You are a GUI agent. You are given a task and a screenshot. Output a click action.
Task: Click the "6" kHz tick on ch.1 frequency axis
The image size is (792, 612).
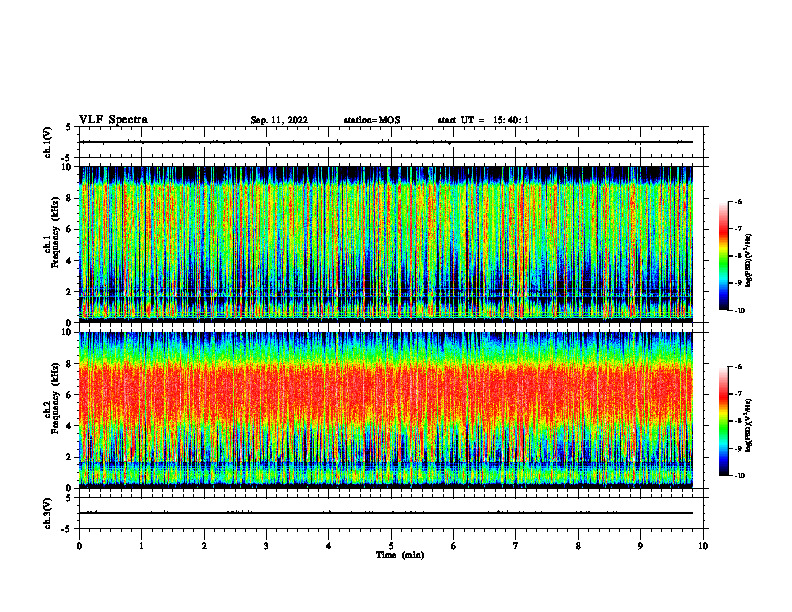pyautogui.click(x=69, y=229)
